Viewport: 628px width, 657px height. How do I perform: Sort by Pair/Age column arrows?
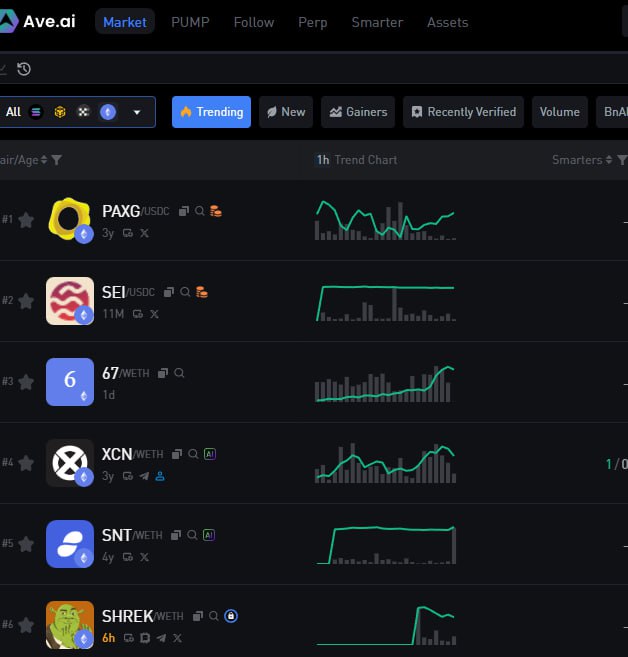(x=44, y=160)
